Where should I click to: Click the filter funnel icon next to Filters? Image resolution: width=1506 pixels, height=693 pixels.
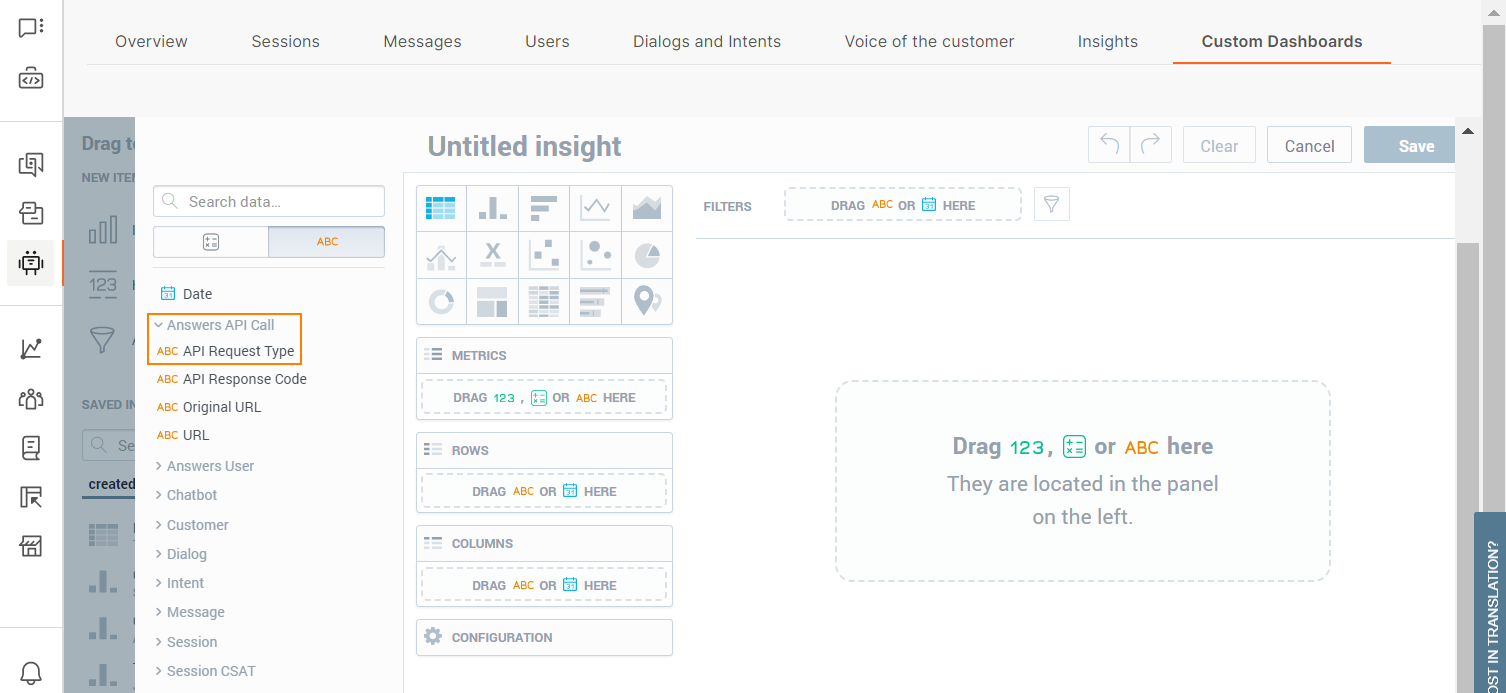click(1051, 204)
